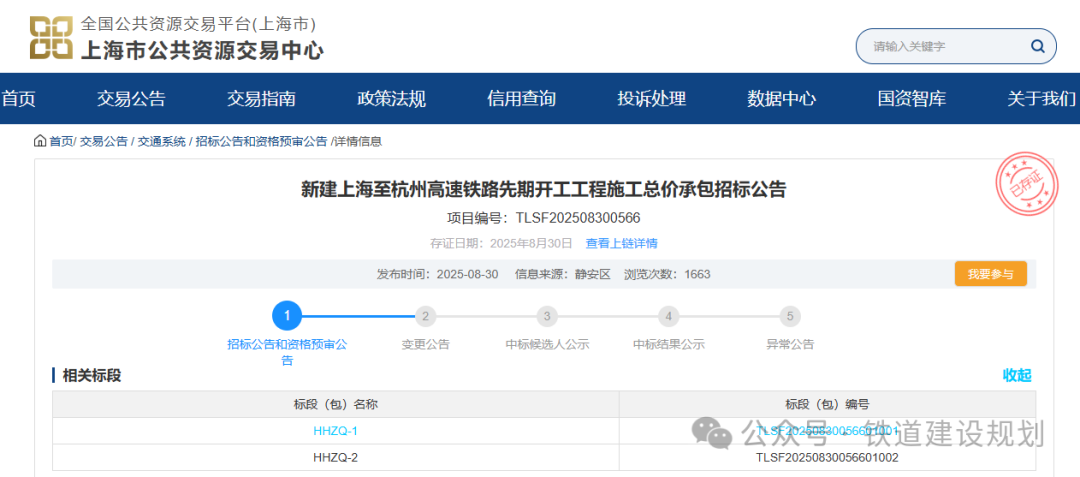1080x477 pixels.
Task: Click 交通系统 in the breadcrumb
Action: 162,141
